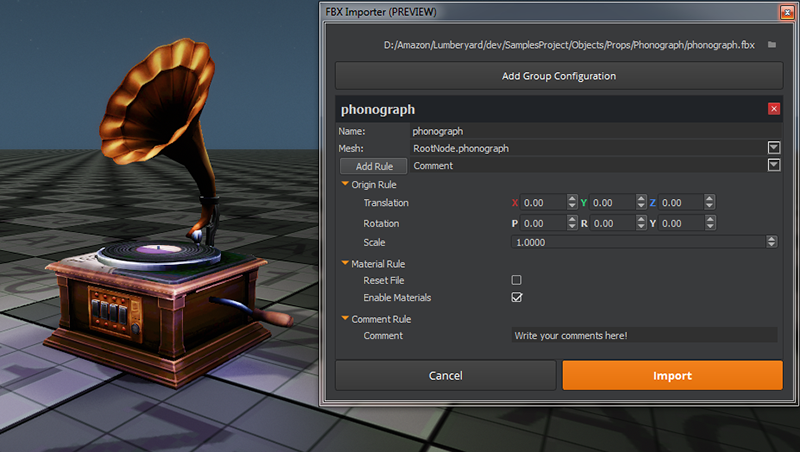Click the Reset File label
This screenshot has height=452, width=800.
(383, 280)
